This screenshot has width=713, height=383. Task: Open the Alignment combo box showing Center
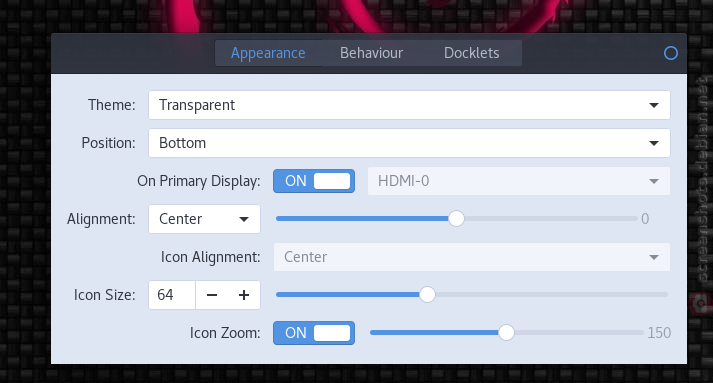click(204, 219)
